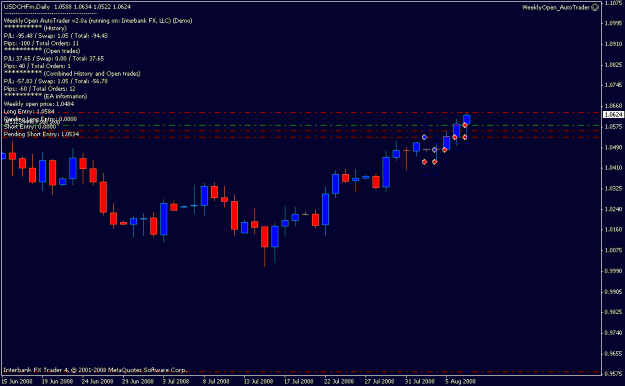The width and height of the screenshot is (625, 386).
Task: Click the 3 Jul 2008 date label
Action: [176, 382]
